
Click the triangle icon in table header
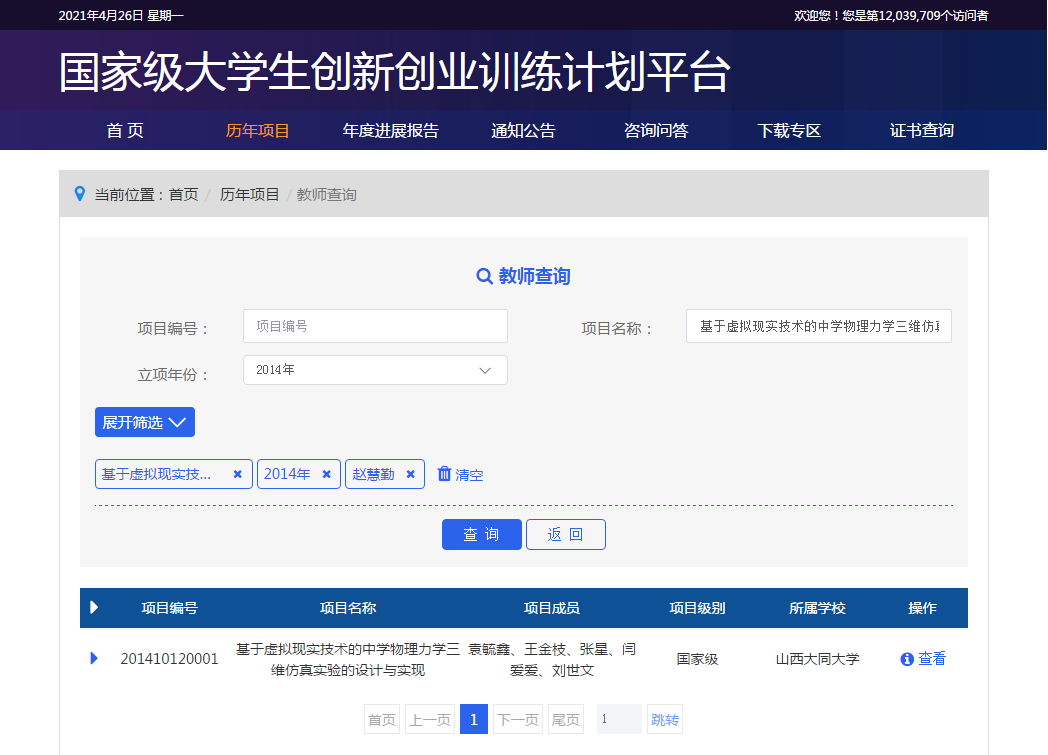point(94,607)
